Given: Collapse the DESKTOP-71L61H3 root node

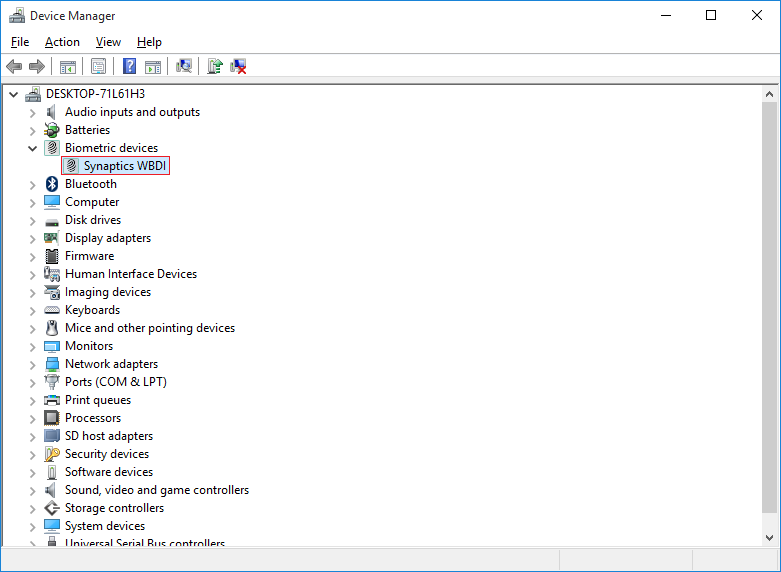Looking at the screenshot, I should pos(14,94).
